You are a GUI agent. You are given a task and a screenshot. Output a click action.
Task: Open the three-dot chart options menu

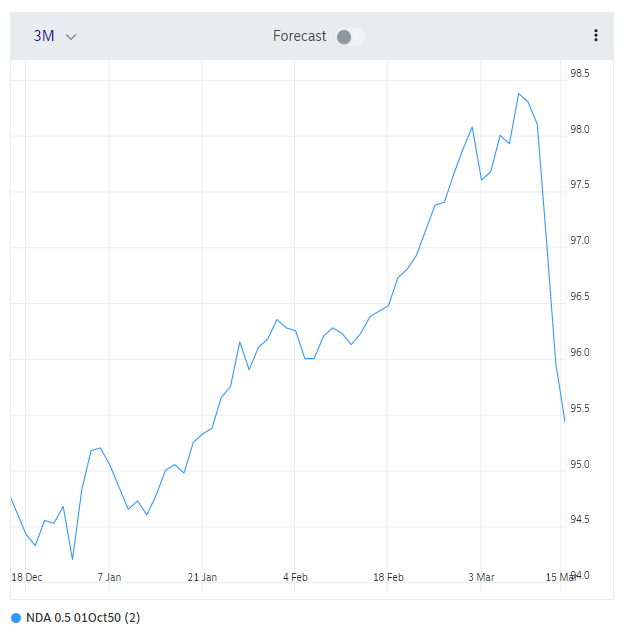click(x=596, y=35)
